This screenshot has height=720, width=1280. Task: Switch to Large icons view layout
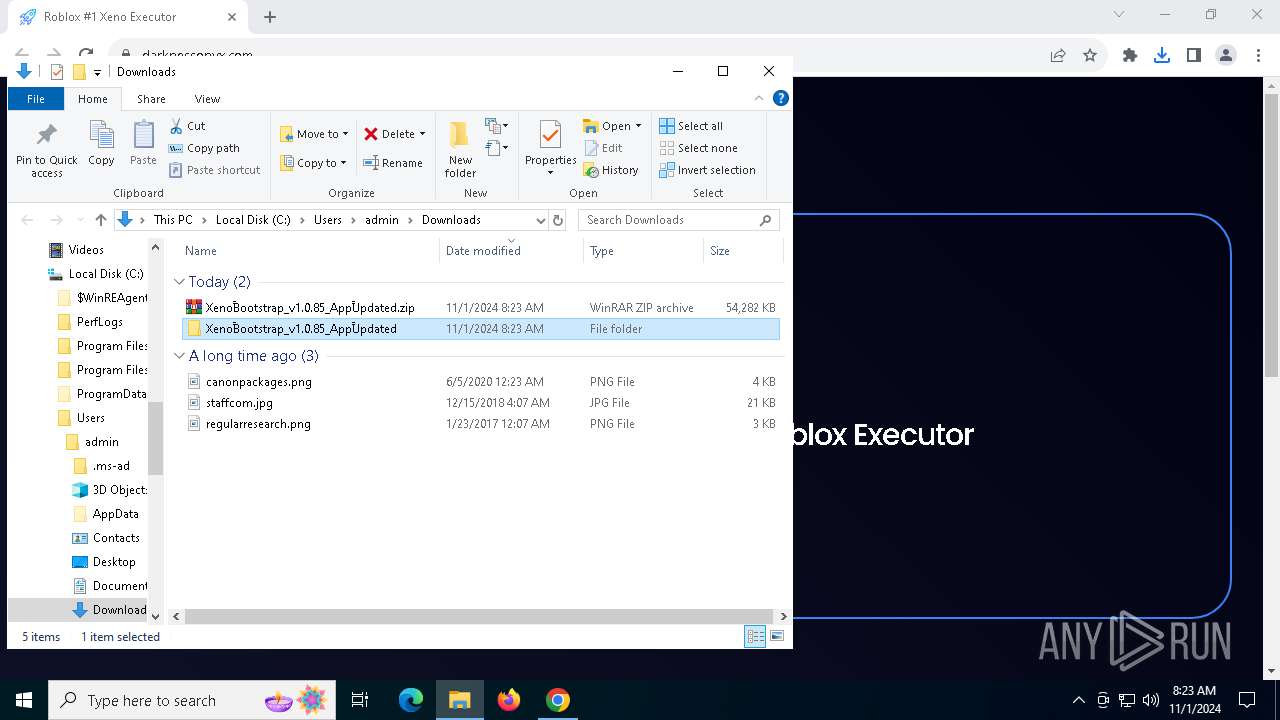click(777, 636)
